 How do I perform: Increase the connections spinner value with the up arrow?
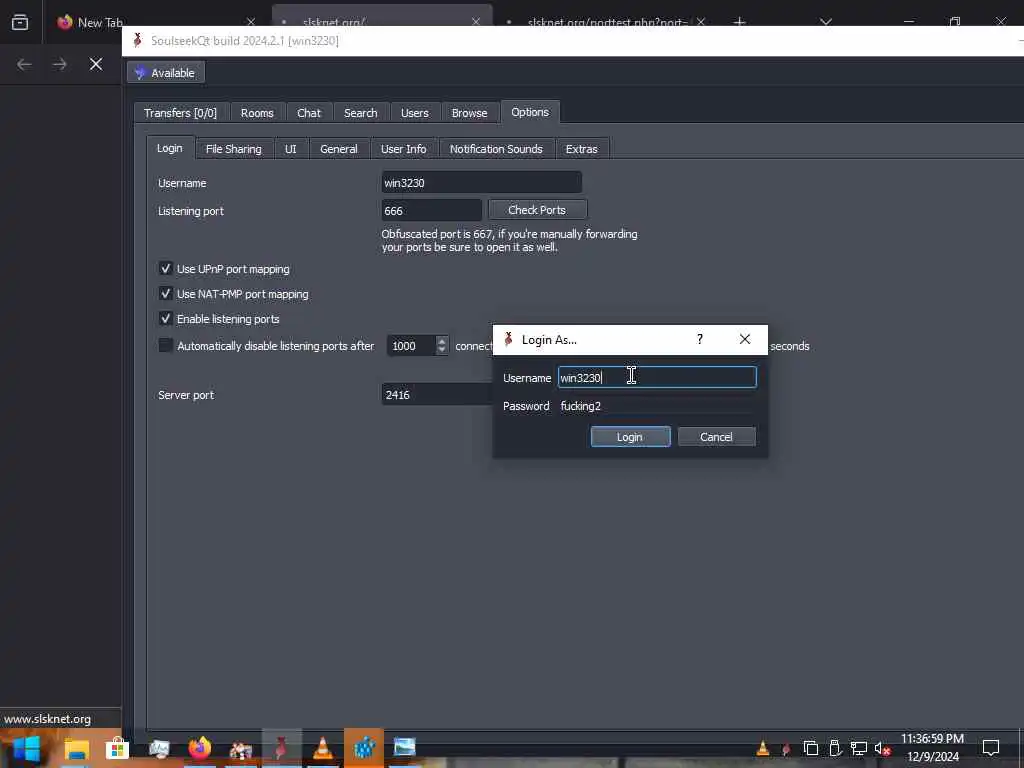pos(442,341)
